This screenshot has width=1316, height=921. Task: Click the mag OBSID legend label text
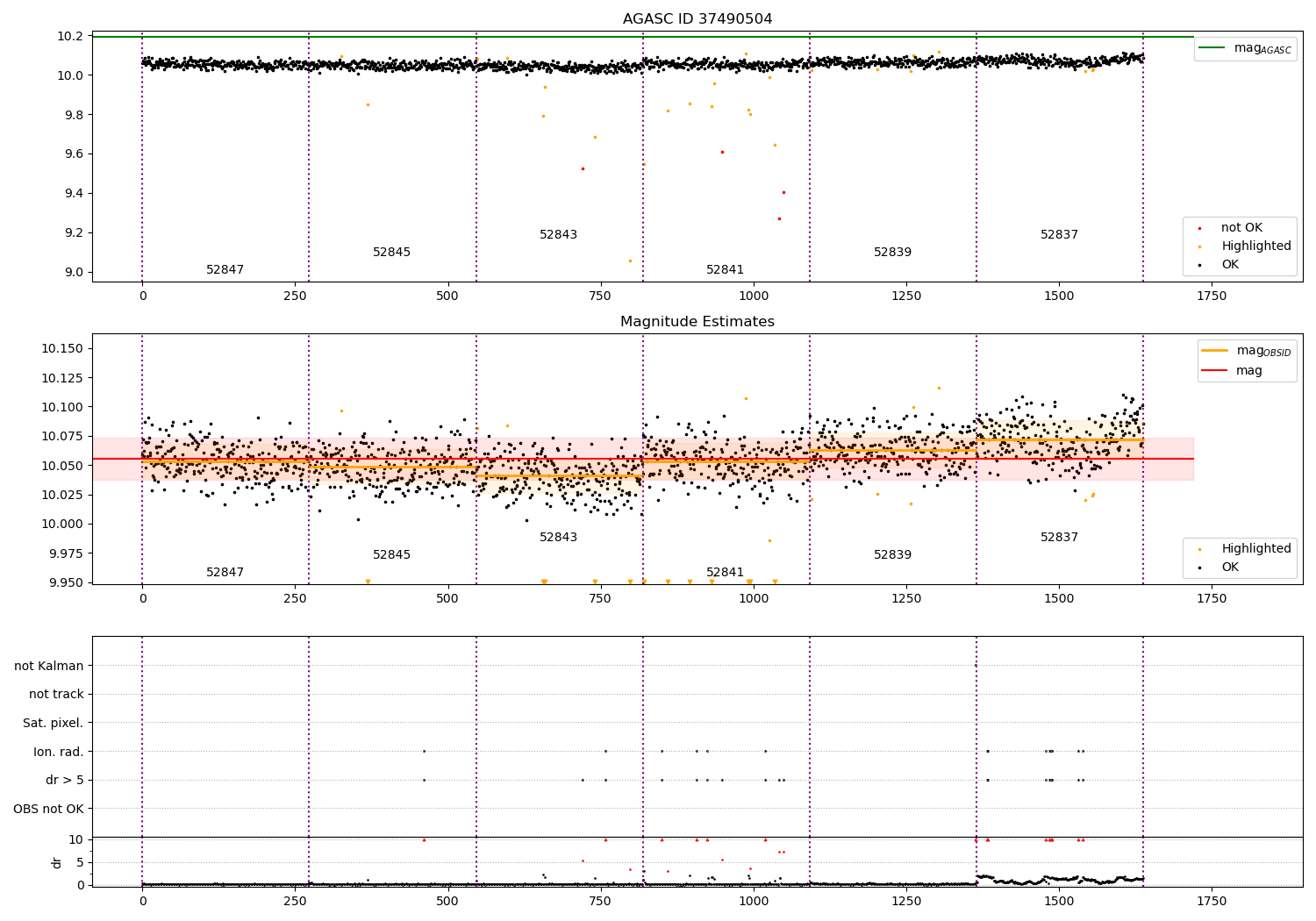pyautogui.click(x=1263, y=351)
